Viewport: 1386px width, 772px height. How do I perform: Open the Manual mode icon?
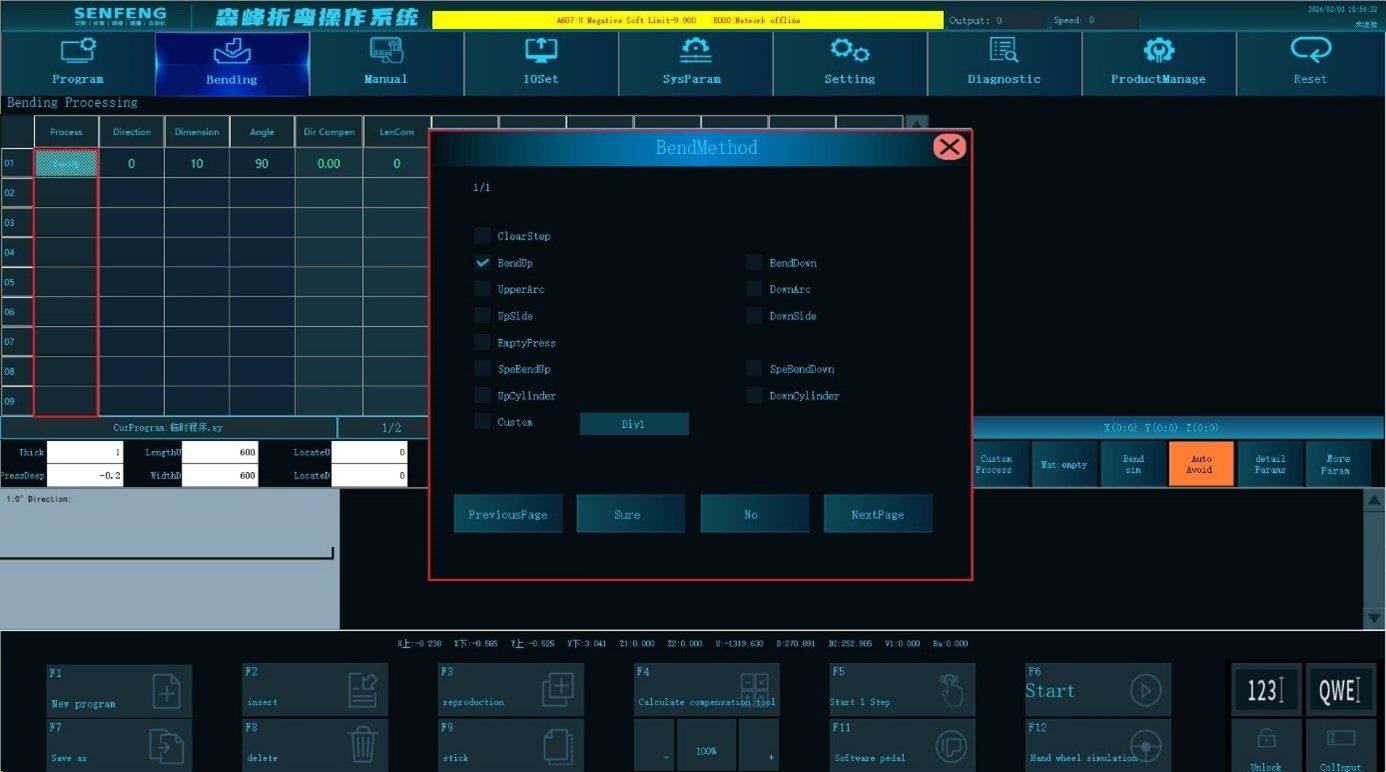(386, 51)
